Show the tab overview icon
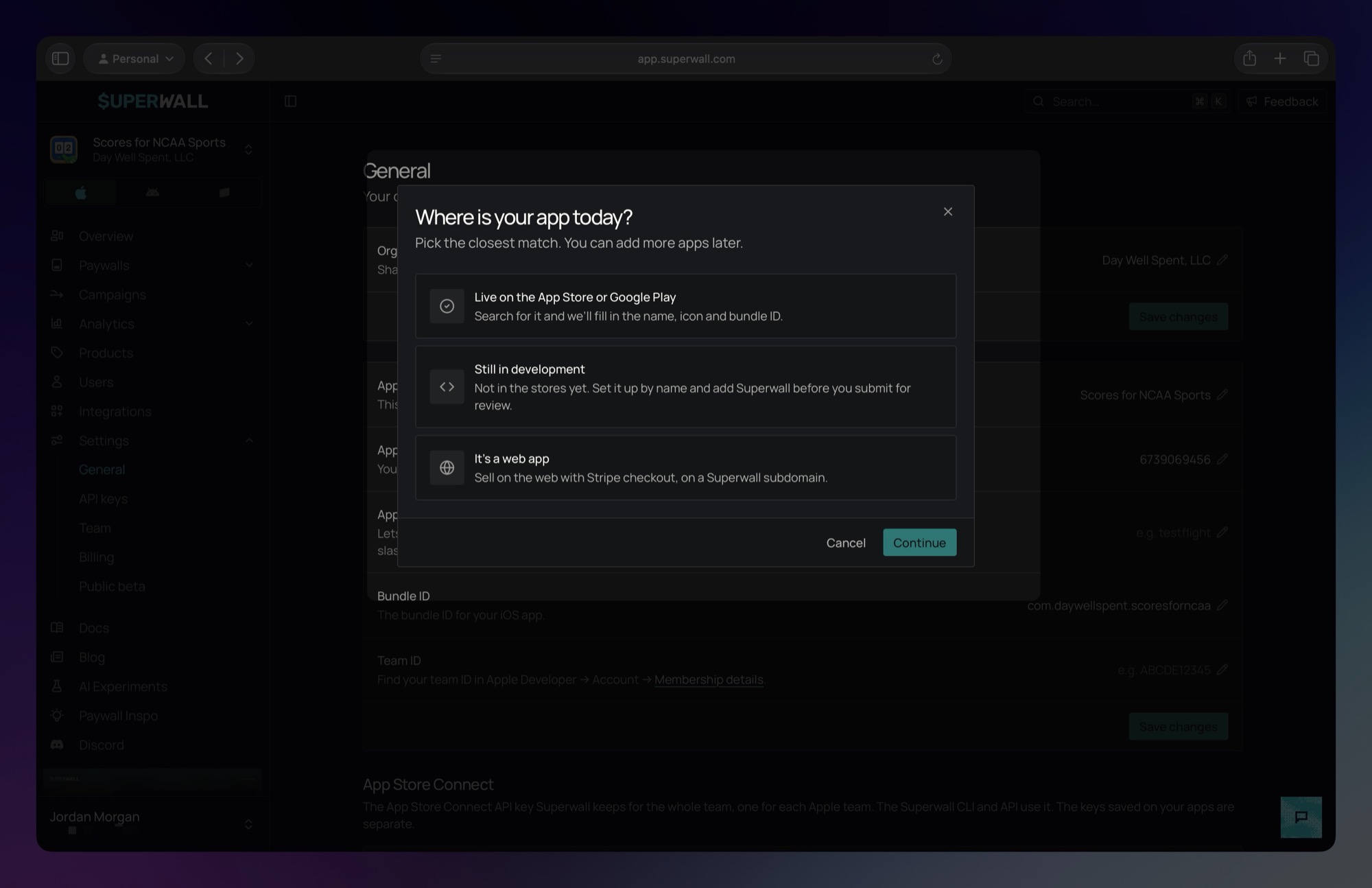 pos(1311,58)
